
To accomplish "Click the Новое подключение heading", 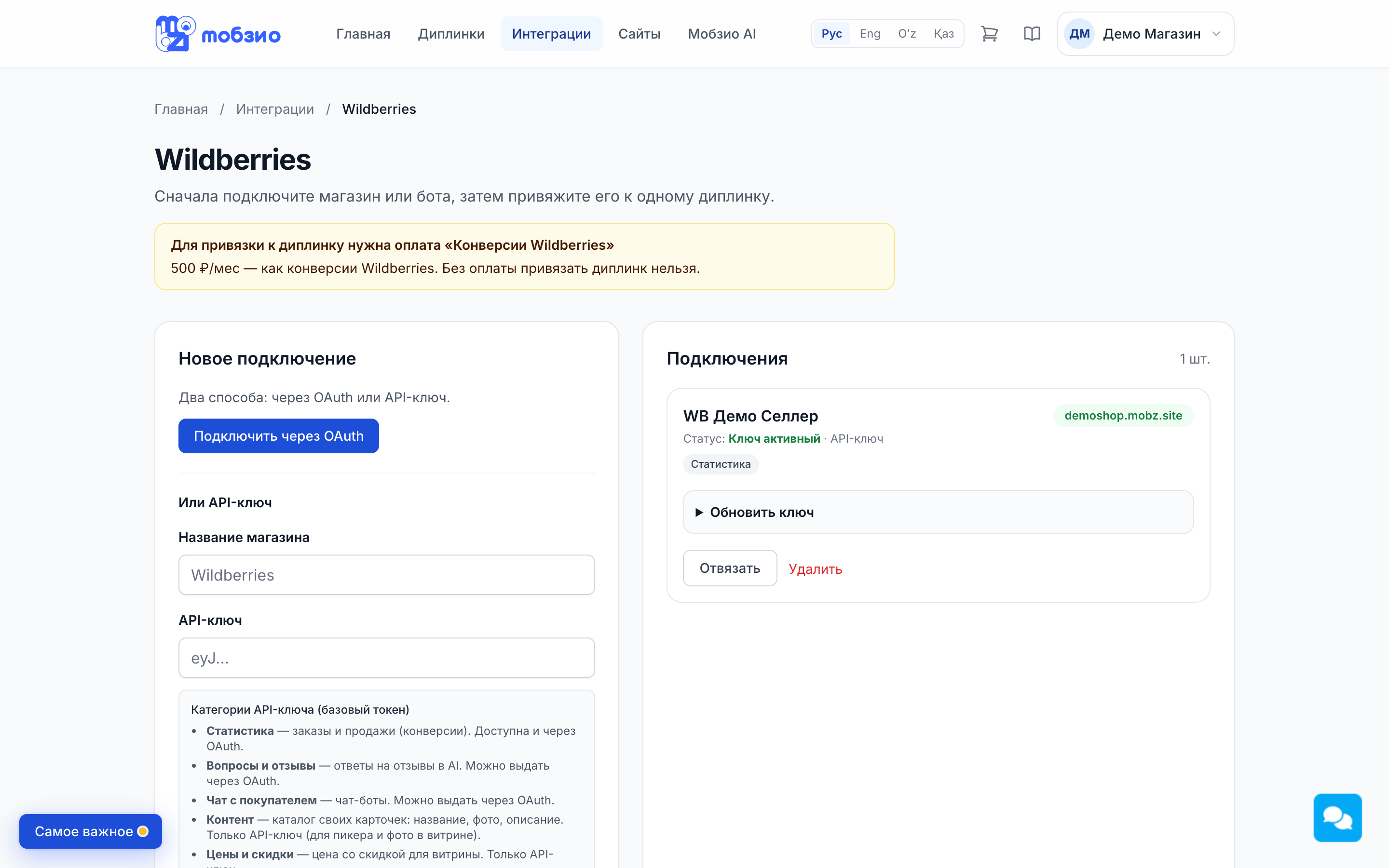I will click(x=268, y=358).
